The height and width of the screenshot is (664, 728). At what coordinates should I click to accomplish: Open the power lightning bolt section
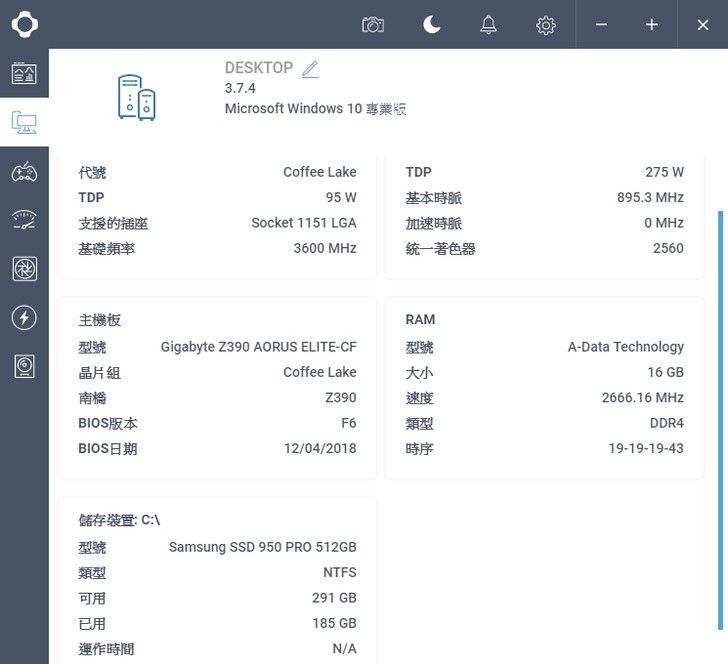click(24, 318)
